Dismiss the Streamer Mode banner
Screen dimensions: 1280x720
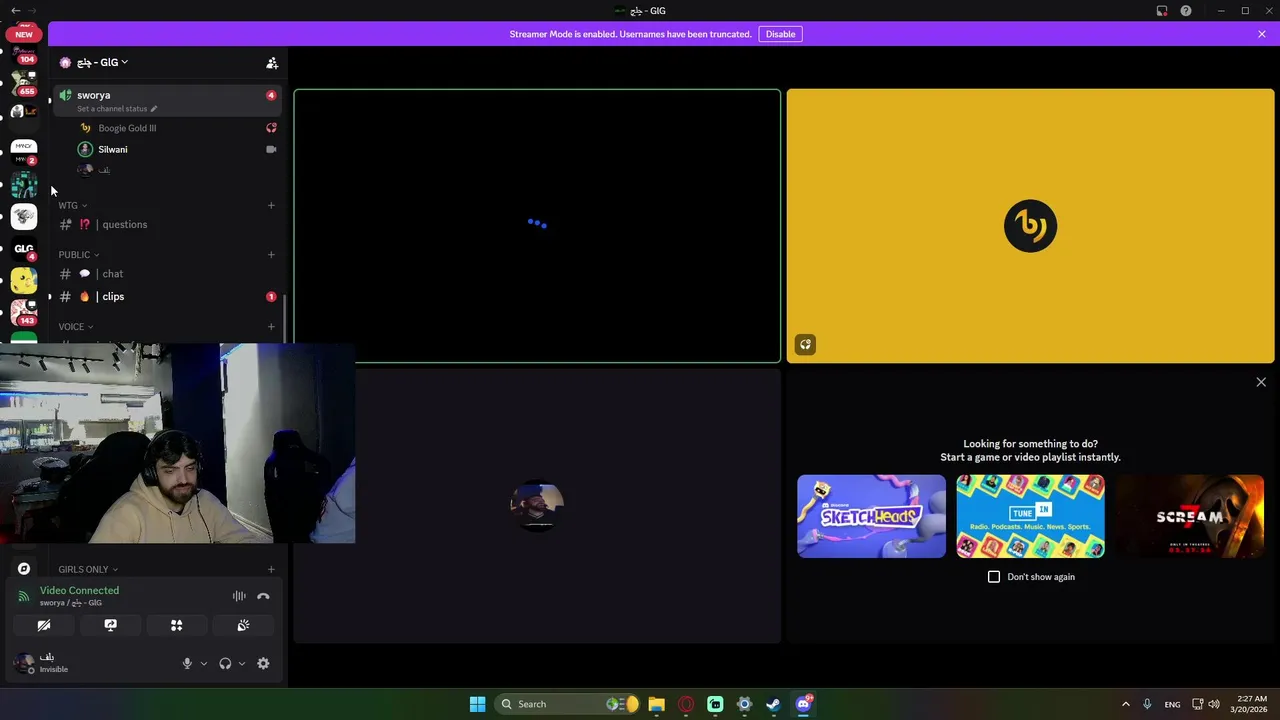(1262, 34)
